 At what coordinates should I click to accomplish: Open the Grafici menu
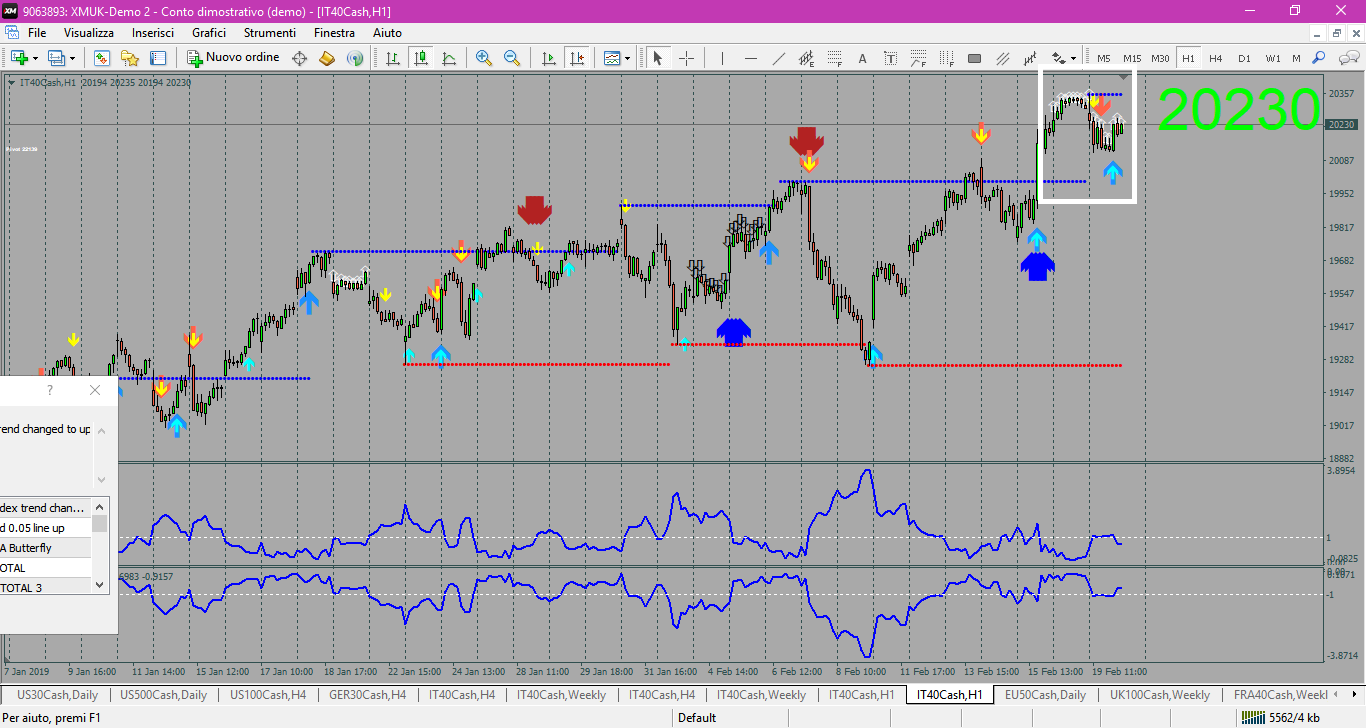pos(209,33)
